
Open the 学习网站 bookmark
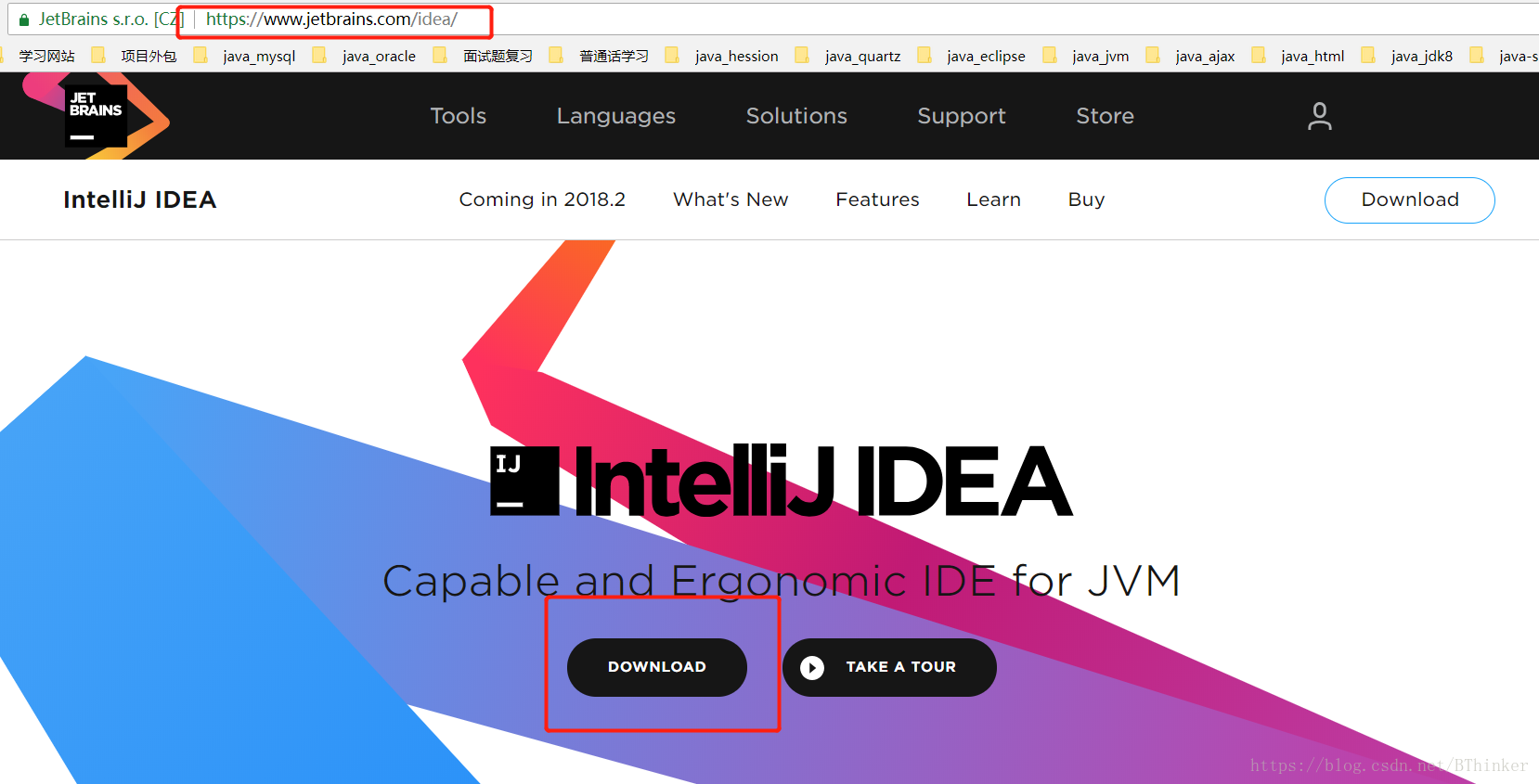(46, 56)
